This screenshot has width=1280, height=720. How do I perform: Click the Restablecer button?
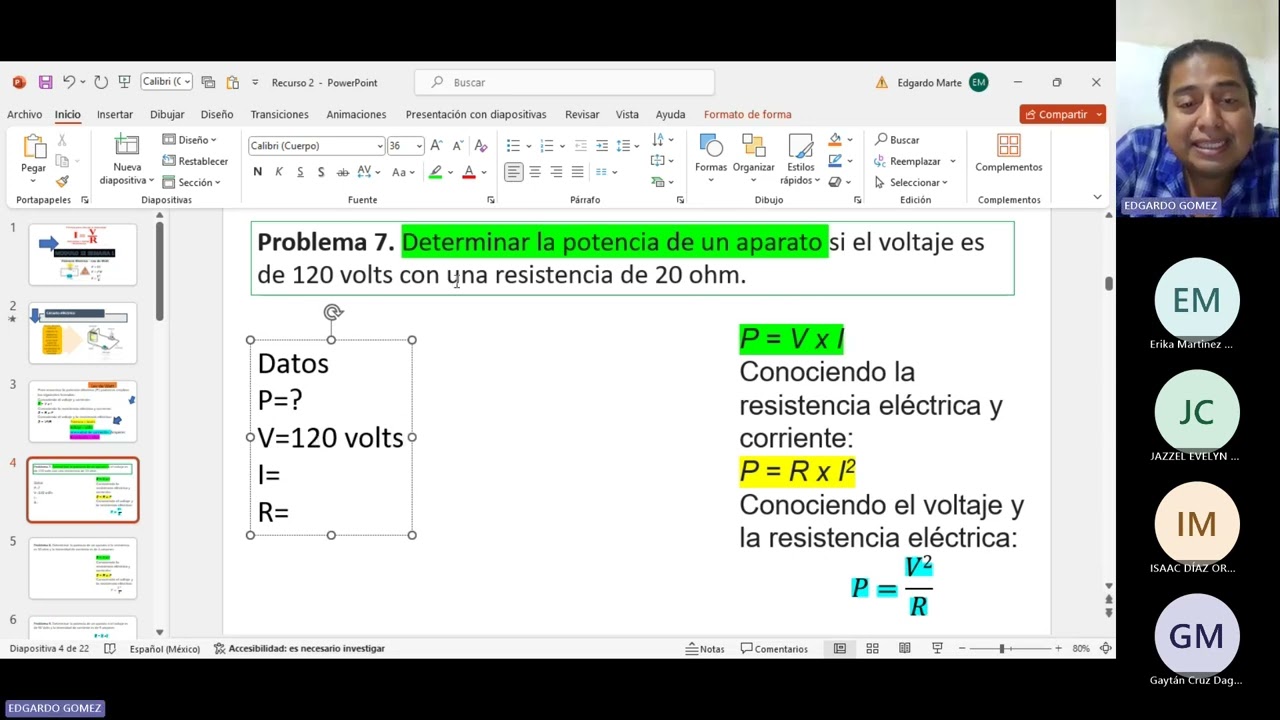coord(196,161)
